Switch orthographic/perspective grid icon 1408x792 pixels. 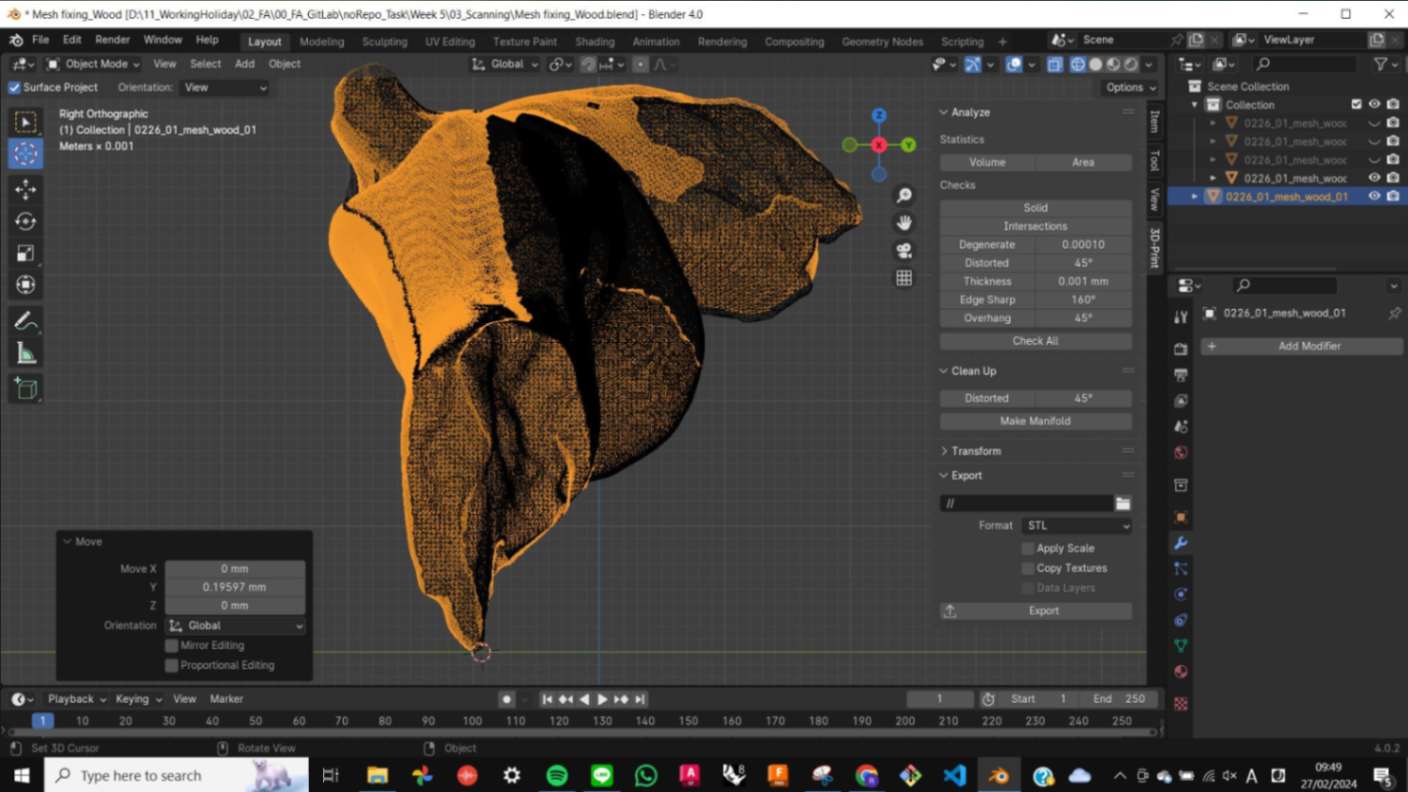coord(904,278)
